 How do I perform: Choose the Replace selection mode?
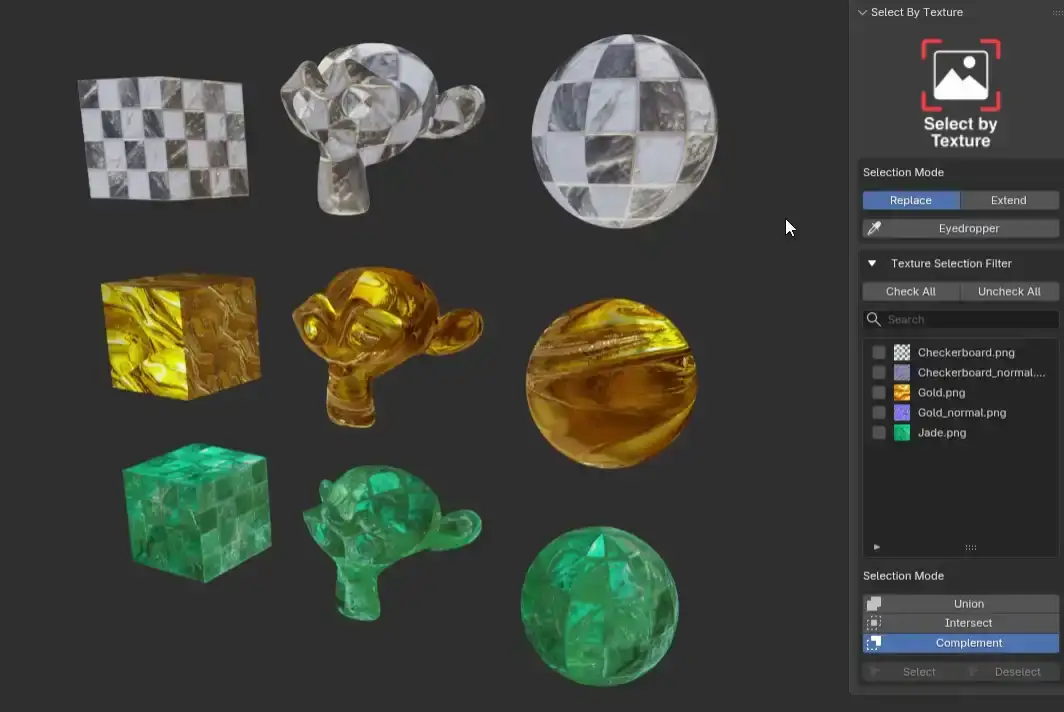pyautogui.click(x=911, y=200)
